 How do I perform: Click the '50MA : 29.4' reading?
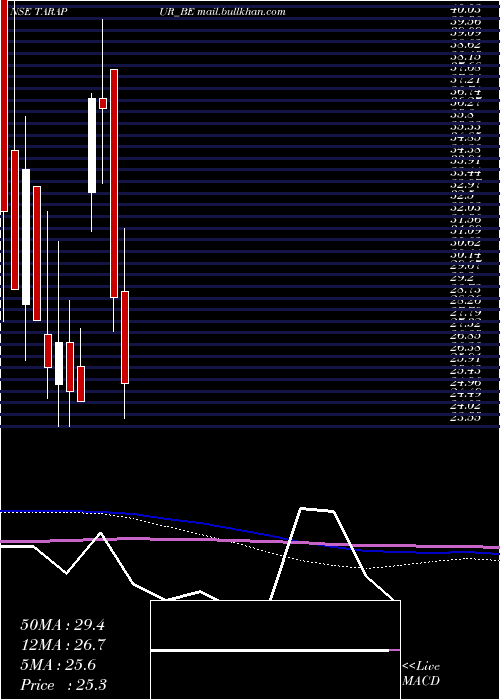point(62,625)
